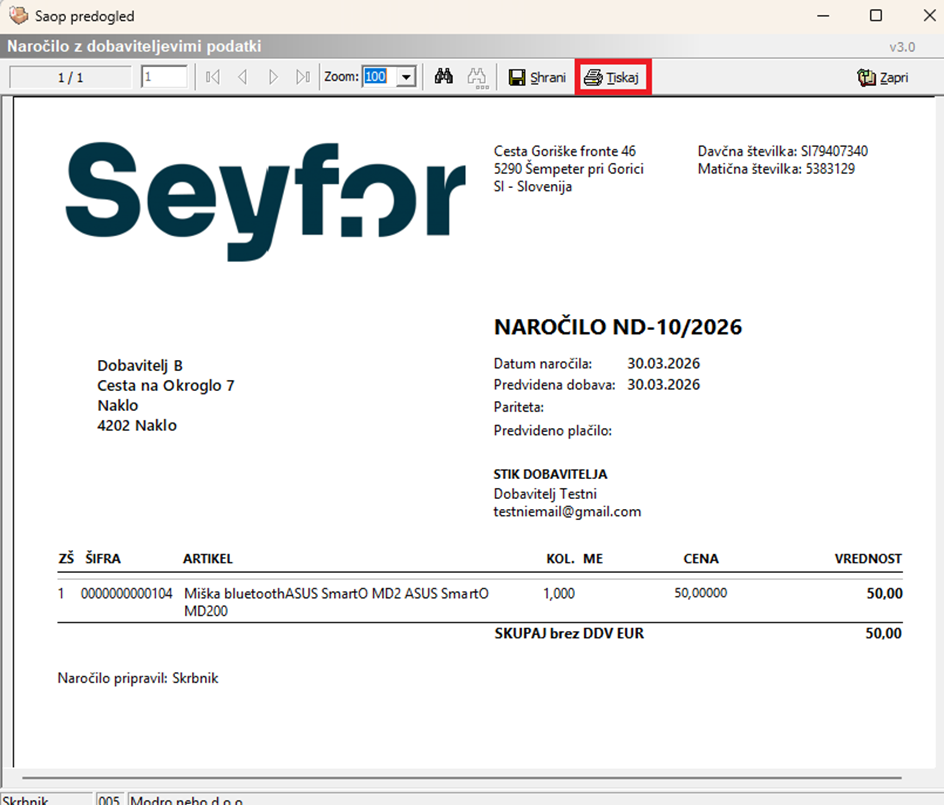944x805 pixels.
Task: Click Davčna številka: SI79407340
Action: 783,151
